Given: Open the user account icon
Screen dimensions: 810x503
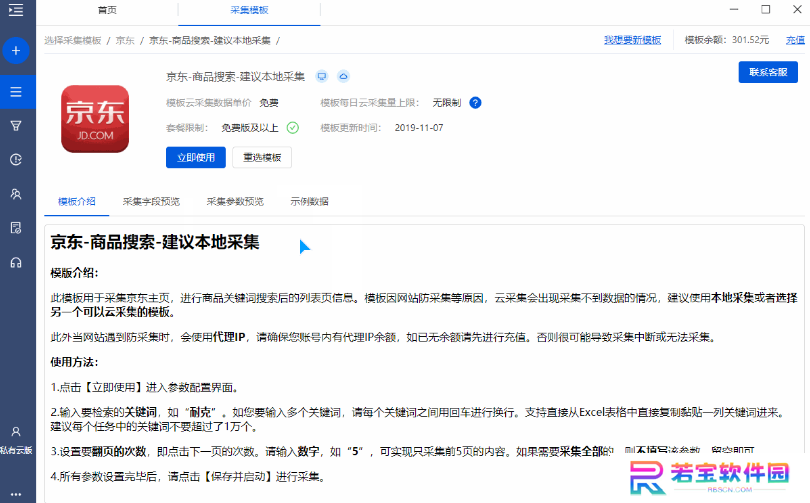Looking at the screenshot, I should coord(16,431).
